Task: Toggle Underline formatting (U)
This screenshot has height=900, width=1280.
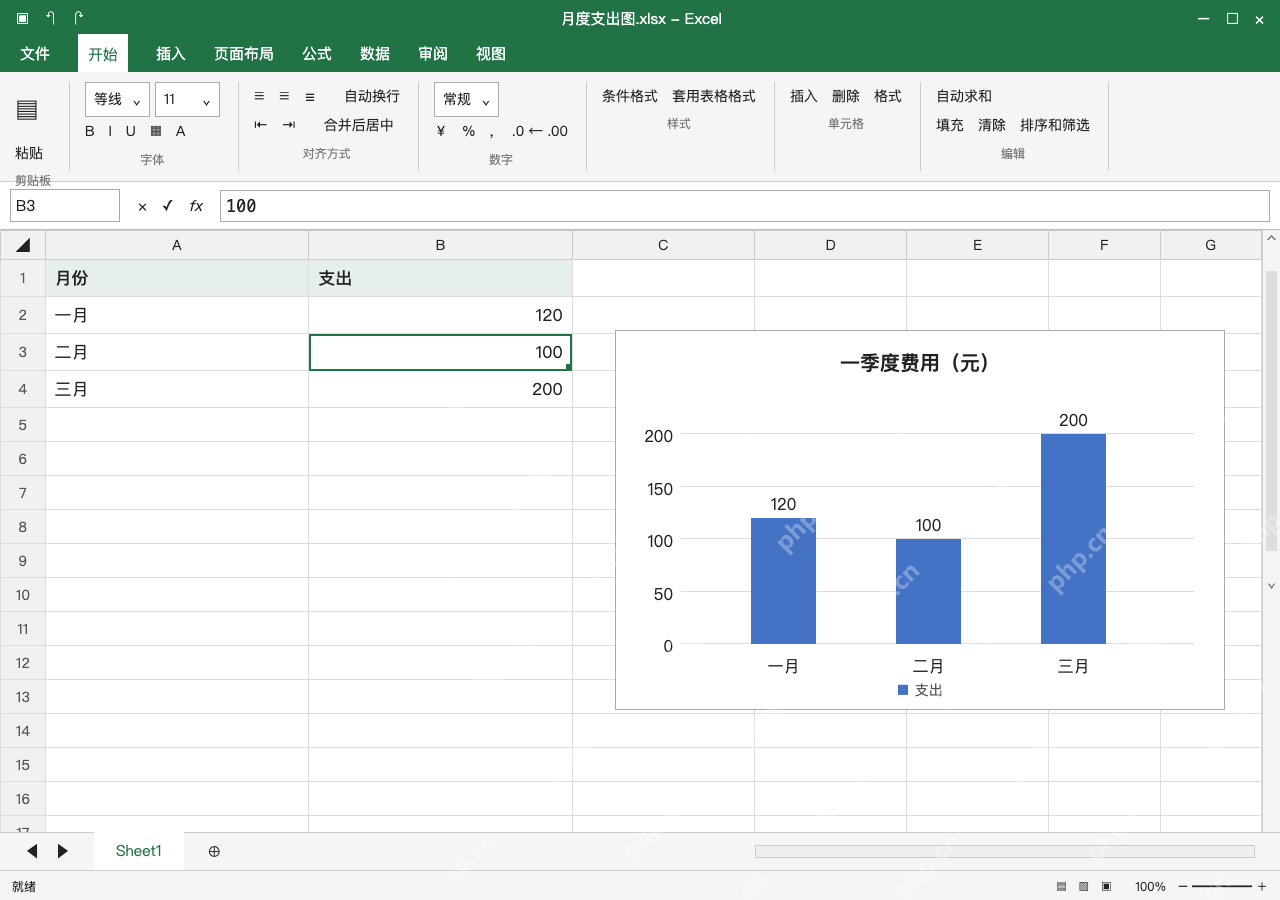Action: [x=130, y=131]
